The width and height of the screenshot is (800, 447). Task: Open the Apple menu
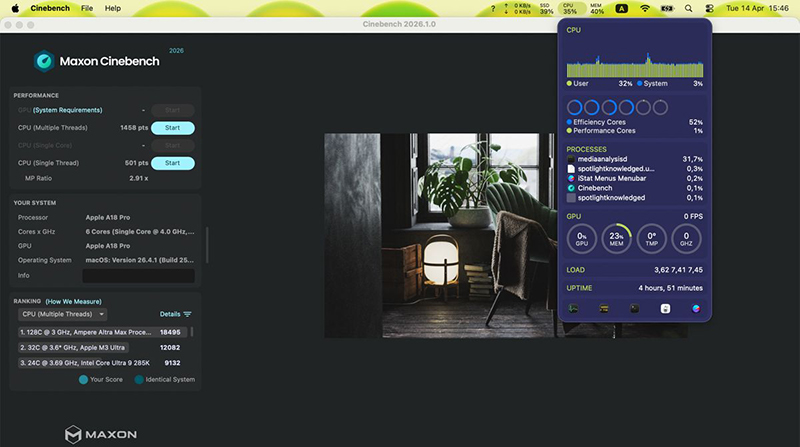15,8
